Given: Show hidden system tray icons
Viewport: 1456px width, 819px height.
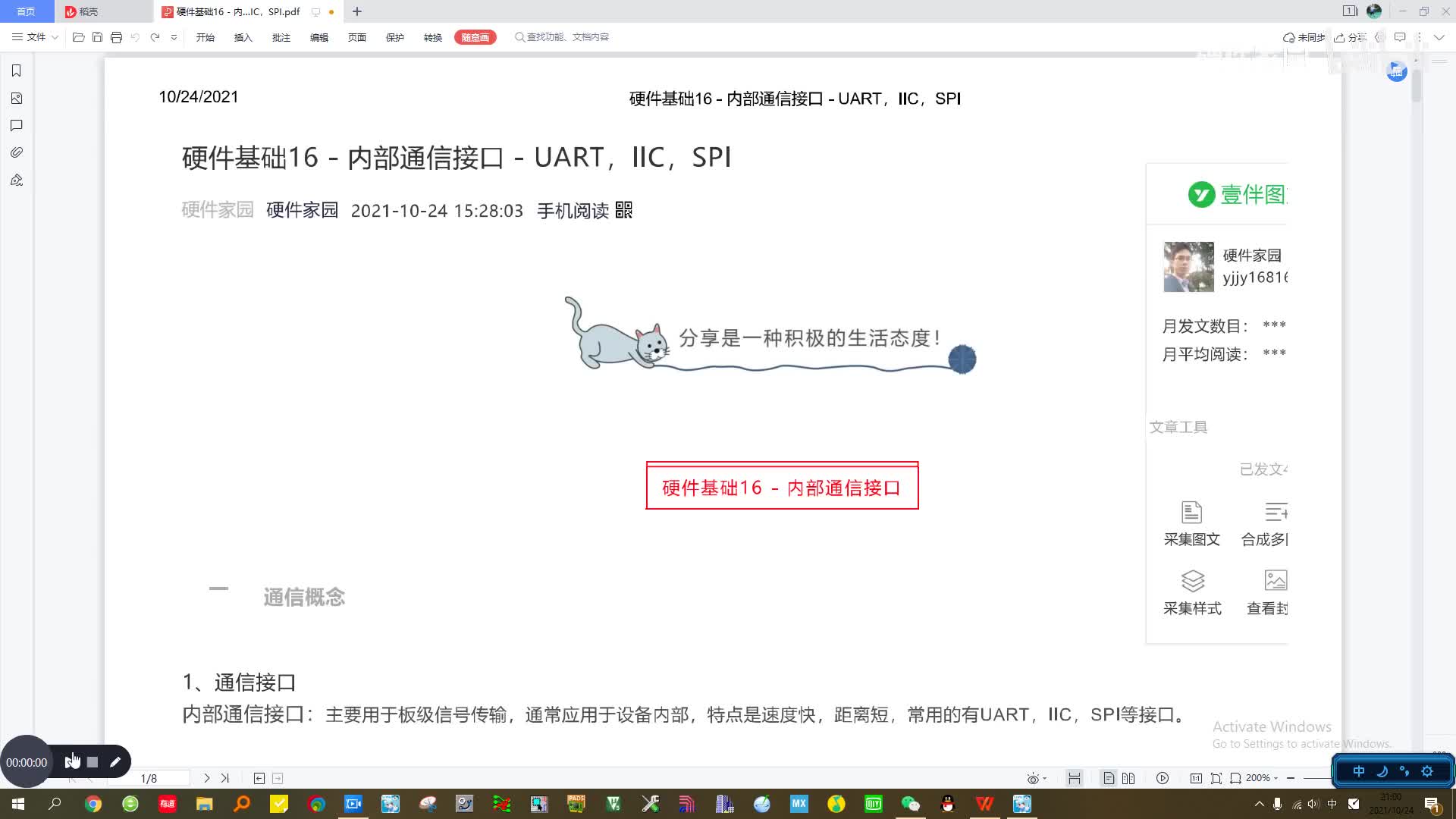Looking at the screenshot, I should click(x=1260, y=804).
